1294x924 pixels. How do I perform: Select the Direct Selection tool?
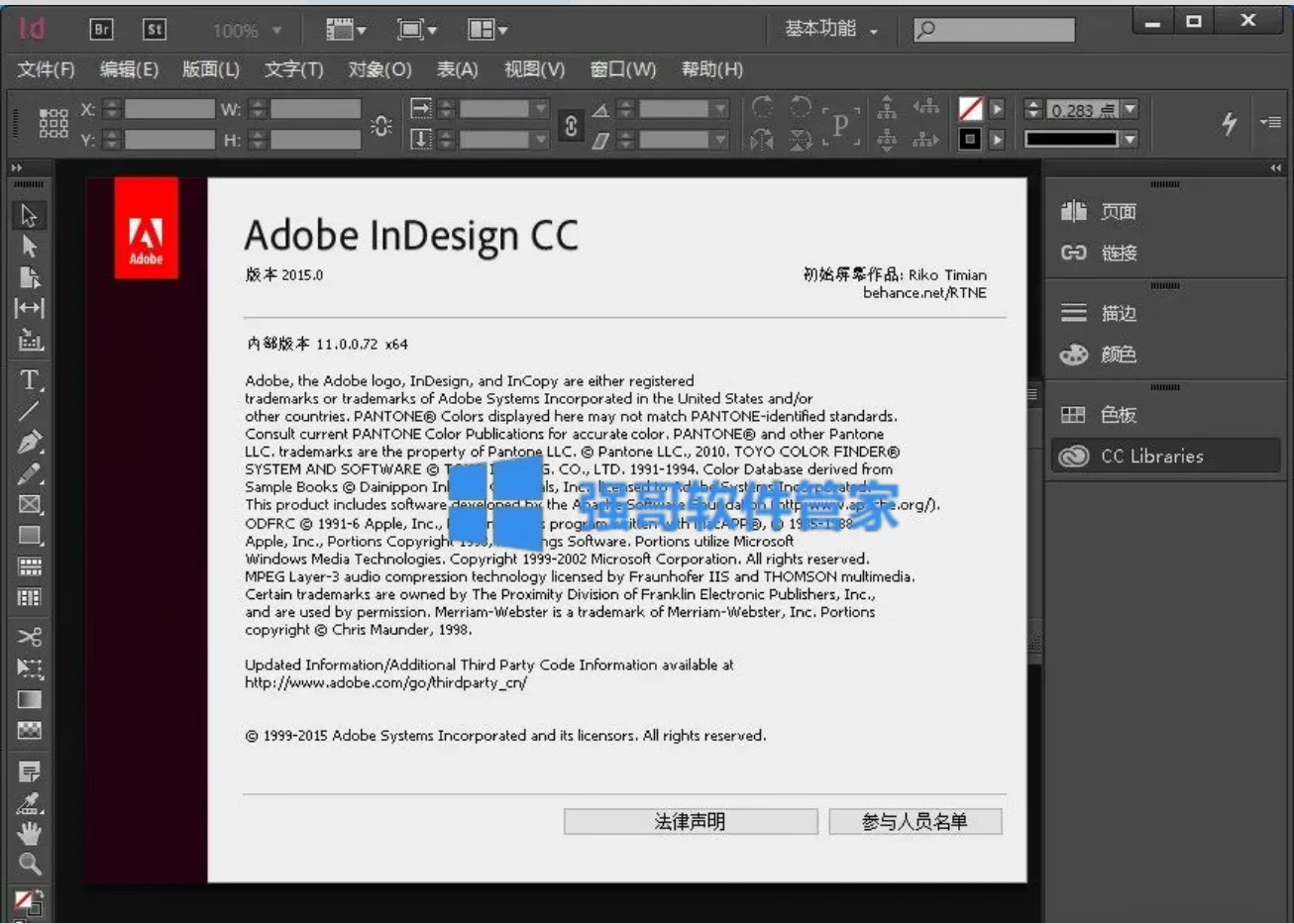(x=29, y=246)
